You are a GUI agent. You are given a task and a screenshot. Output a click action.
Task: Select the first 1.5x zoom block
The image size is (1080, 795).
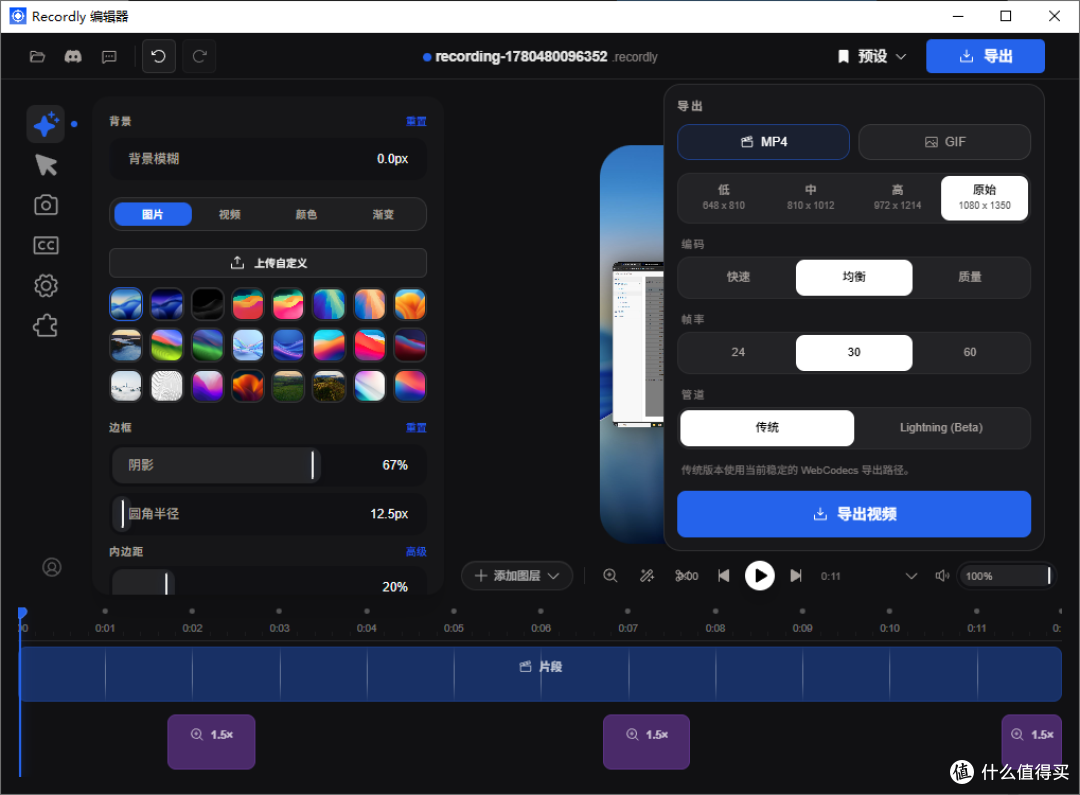point(211,742)
